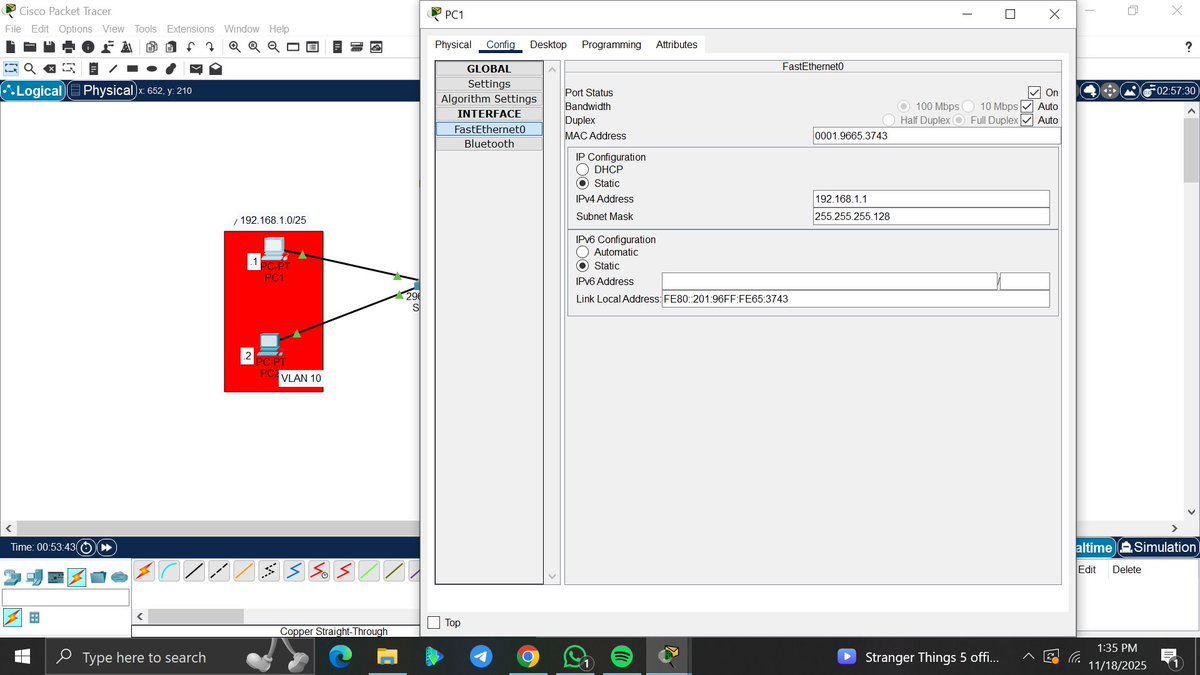
Task: Open the Network Devices category with lightning bolt
Action: click(77, 577)
